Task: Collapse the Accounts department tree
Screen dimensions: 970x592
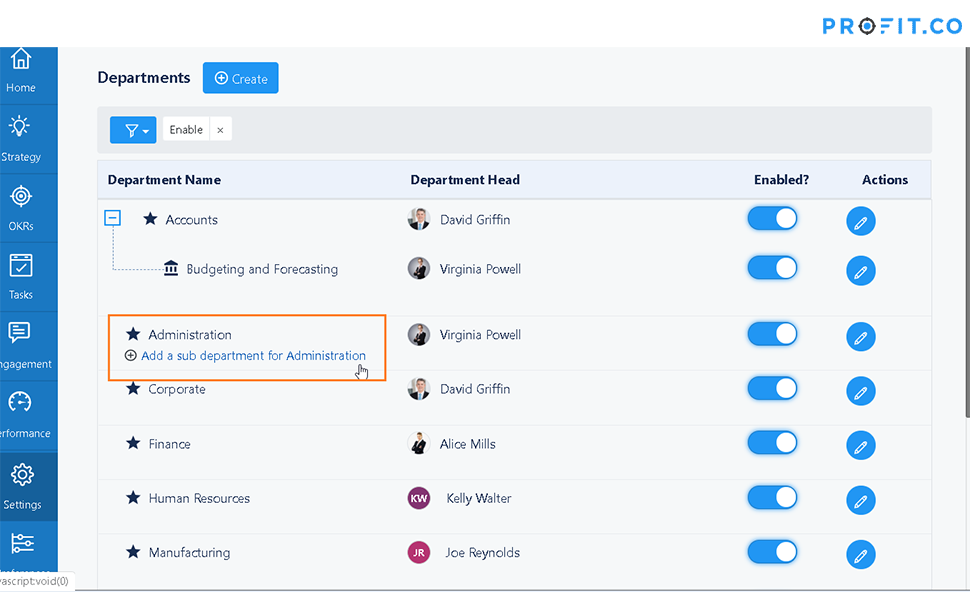Action: coord(112,217)
